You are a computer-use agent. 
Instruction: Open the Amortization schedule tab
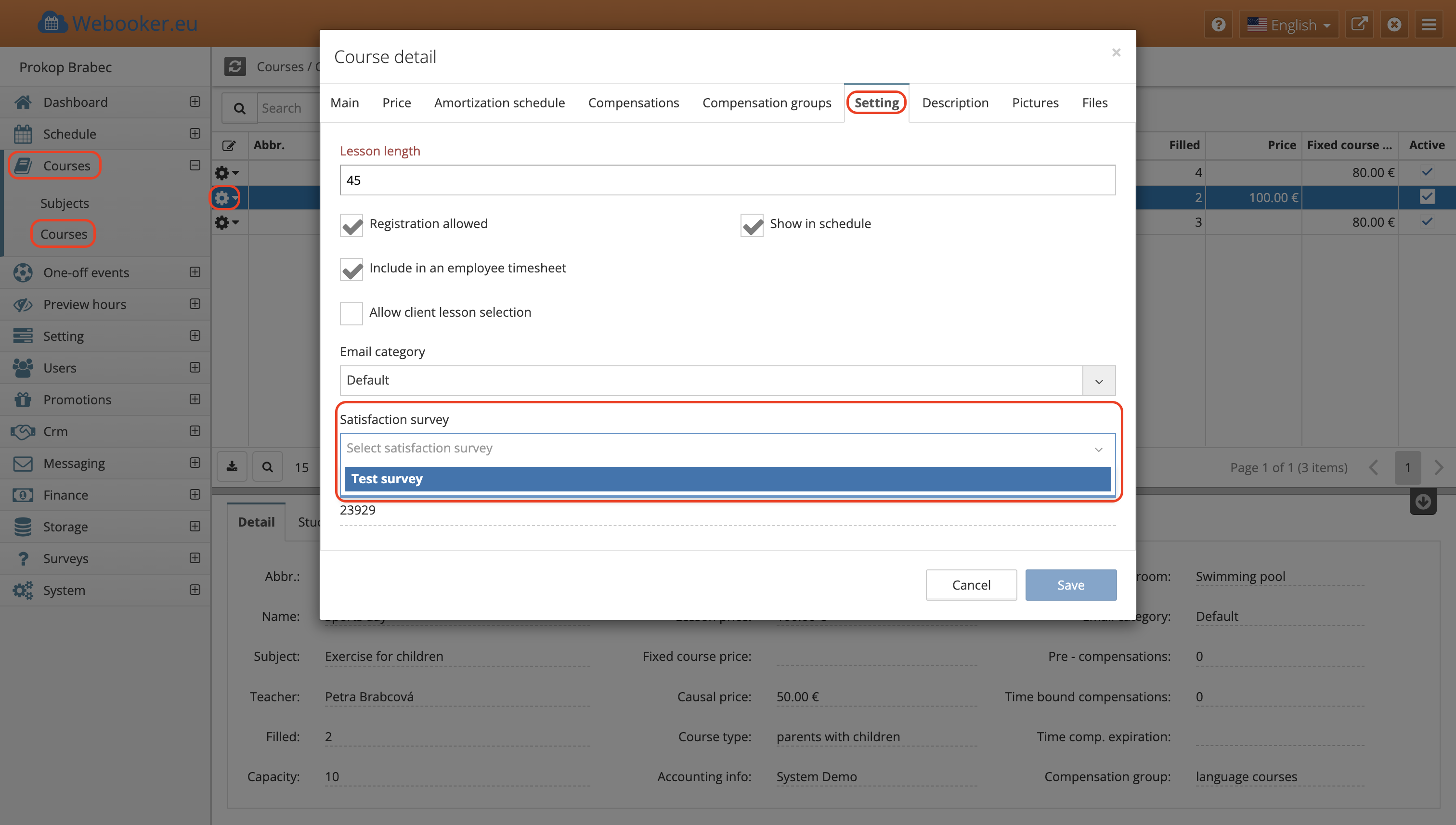tap(499, 103)
